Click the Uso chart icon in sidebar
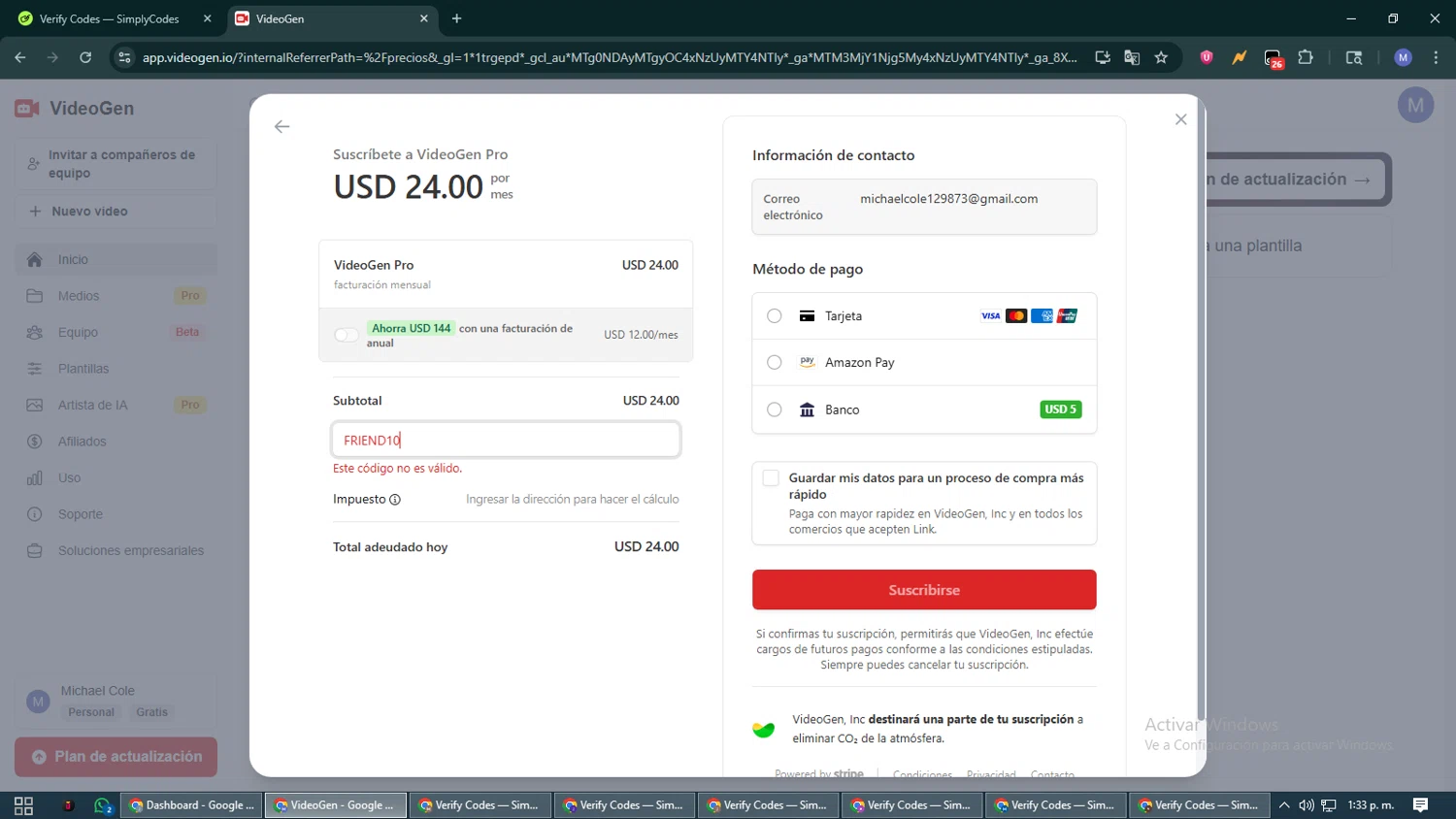The image size is (1456, 819). point(35,477)
